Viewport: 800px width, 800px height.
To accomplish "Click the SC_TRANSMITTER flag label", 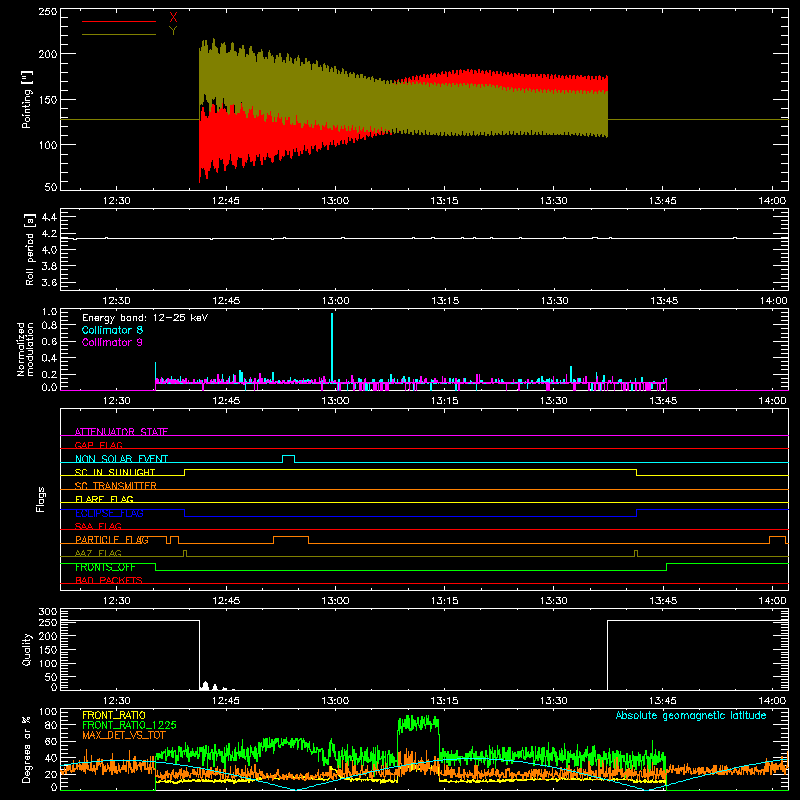I will coord(115,485).
